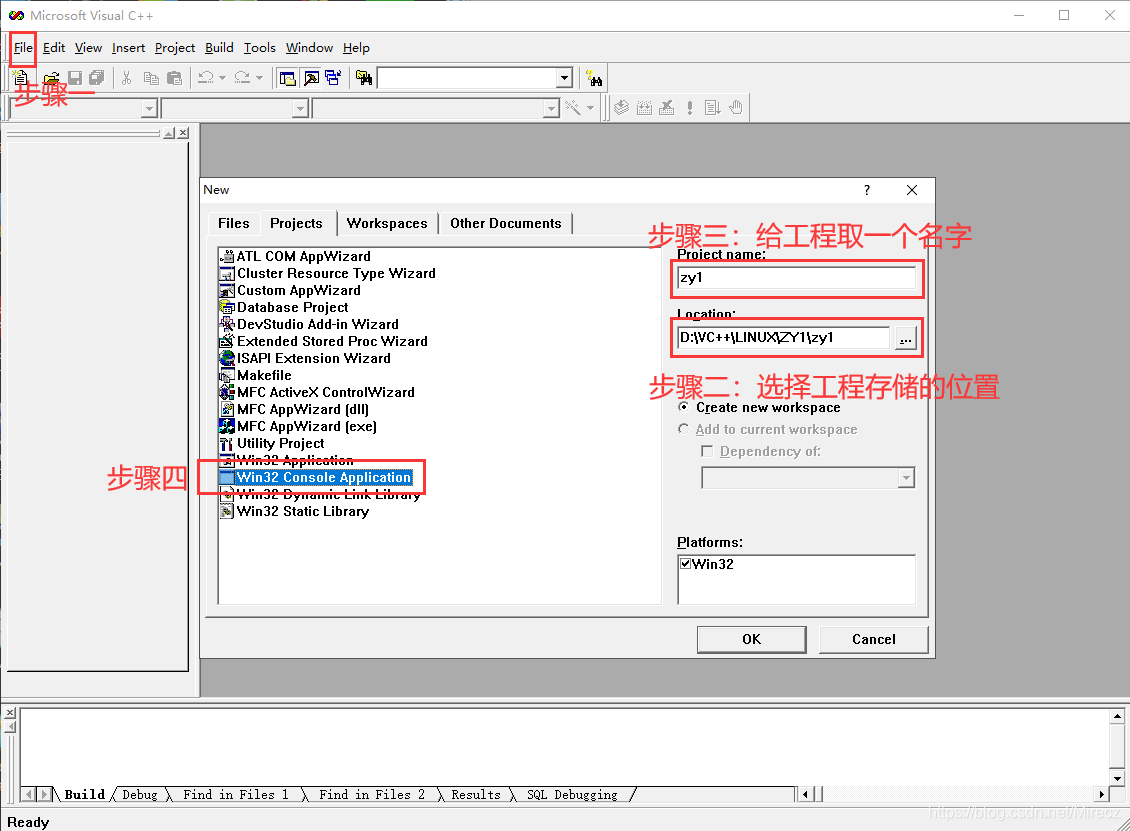Open the File menu

tap(23, 48)
